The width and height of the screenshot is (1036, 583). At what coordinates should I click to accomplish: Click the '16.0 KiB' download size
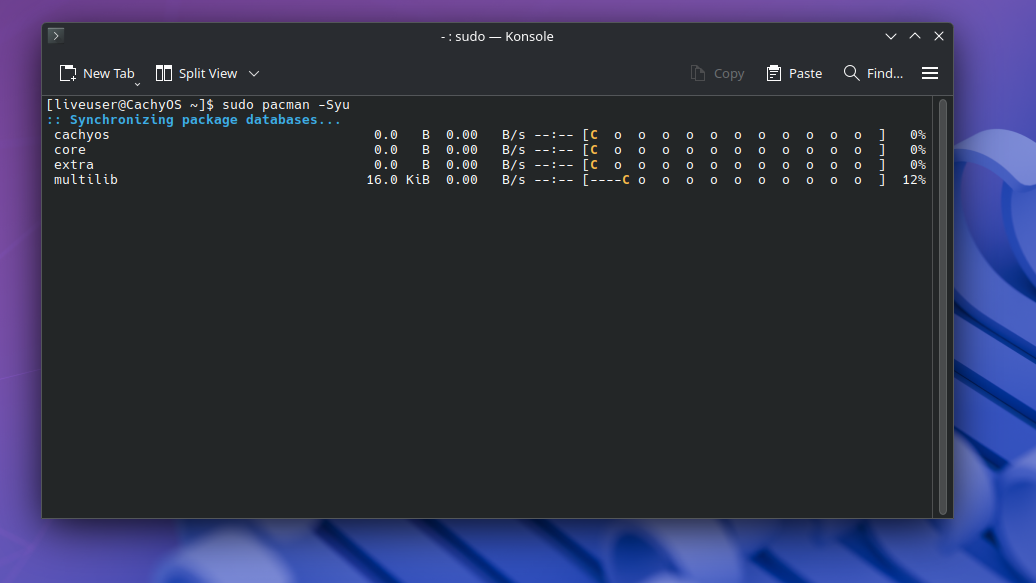click(x=398, y=180)
